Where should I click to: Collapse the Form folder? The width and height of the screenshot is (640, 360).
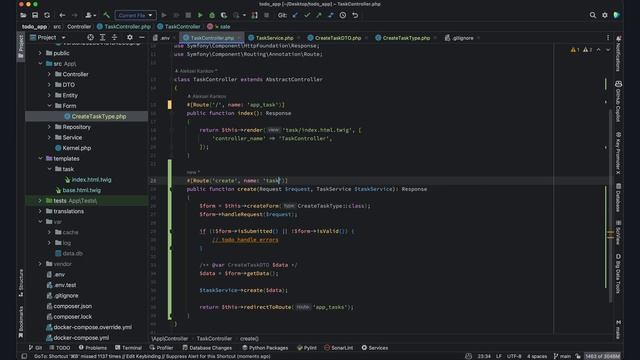(49, 106)
